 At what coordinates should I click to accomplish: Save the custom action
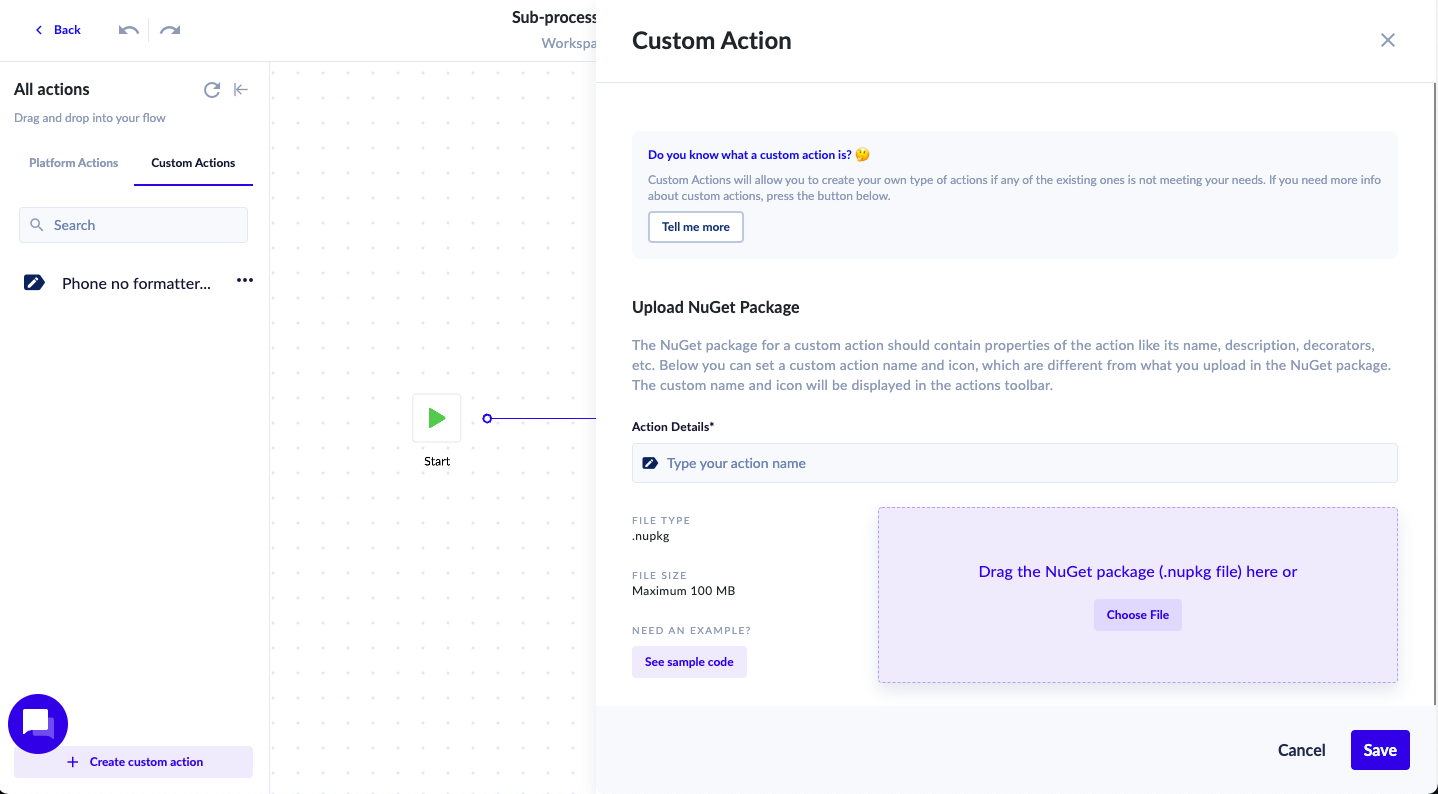tap(1379, 750)
